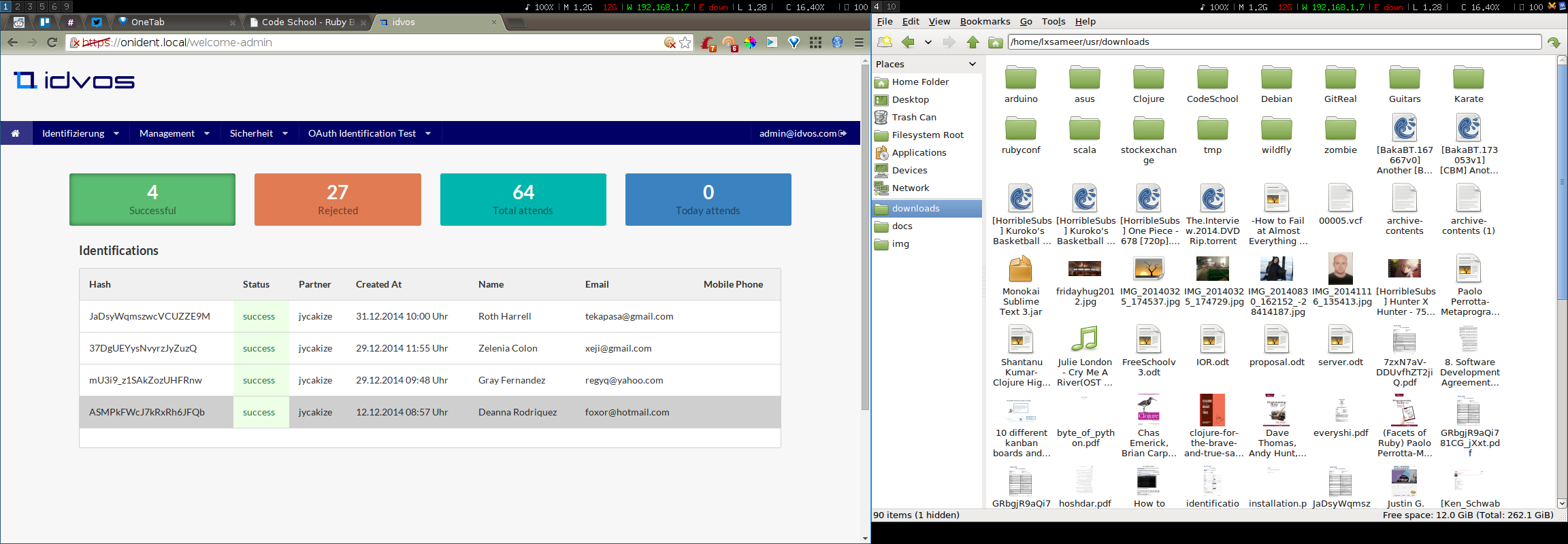Open Network in Places sidebar
Screen dimensions: 1568x544
pyautogui.click(x=911, y=188)
